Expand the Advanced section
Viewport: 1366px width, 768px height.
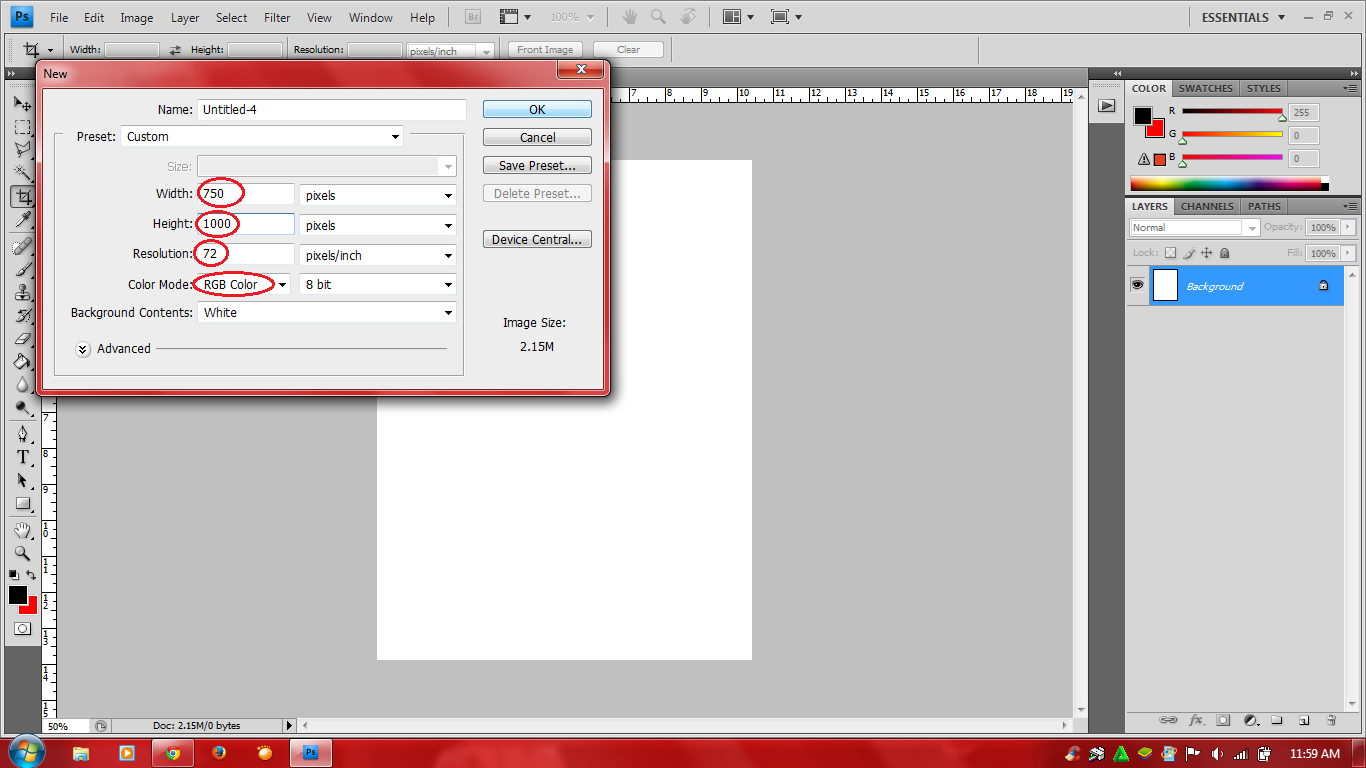point(84,349)
